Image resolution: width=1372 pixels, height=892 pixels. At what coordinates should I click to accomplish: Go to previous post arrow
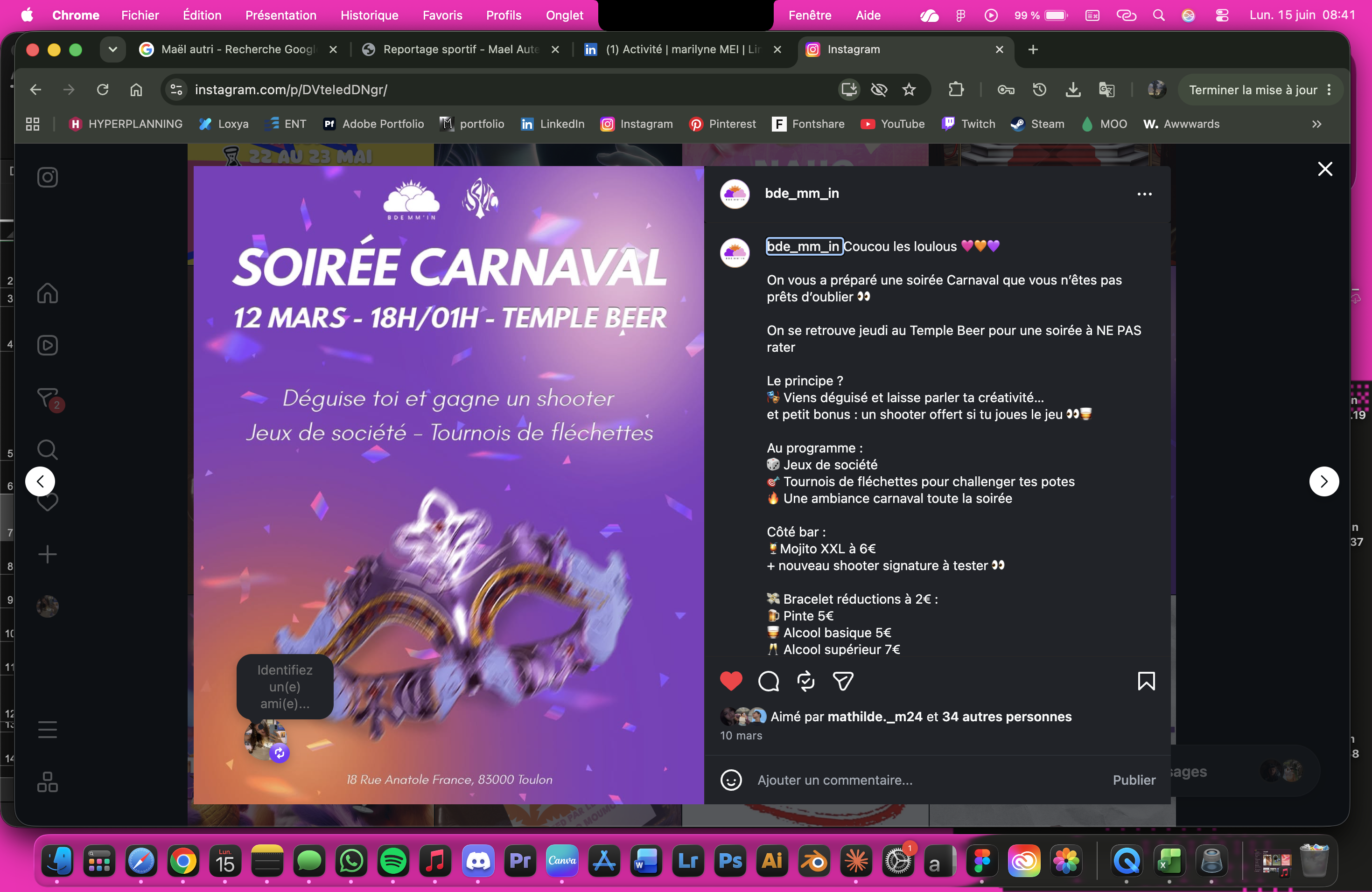pyautogui.click(x=40, y=481)
